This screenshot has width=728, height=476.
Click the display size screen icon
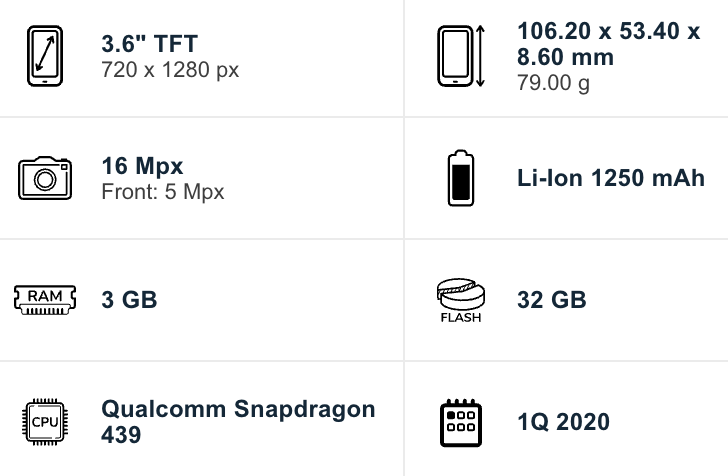click(45, 57)
